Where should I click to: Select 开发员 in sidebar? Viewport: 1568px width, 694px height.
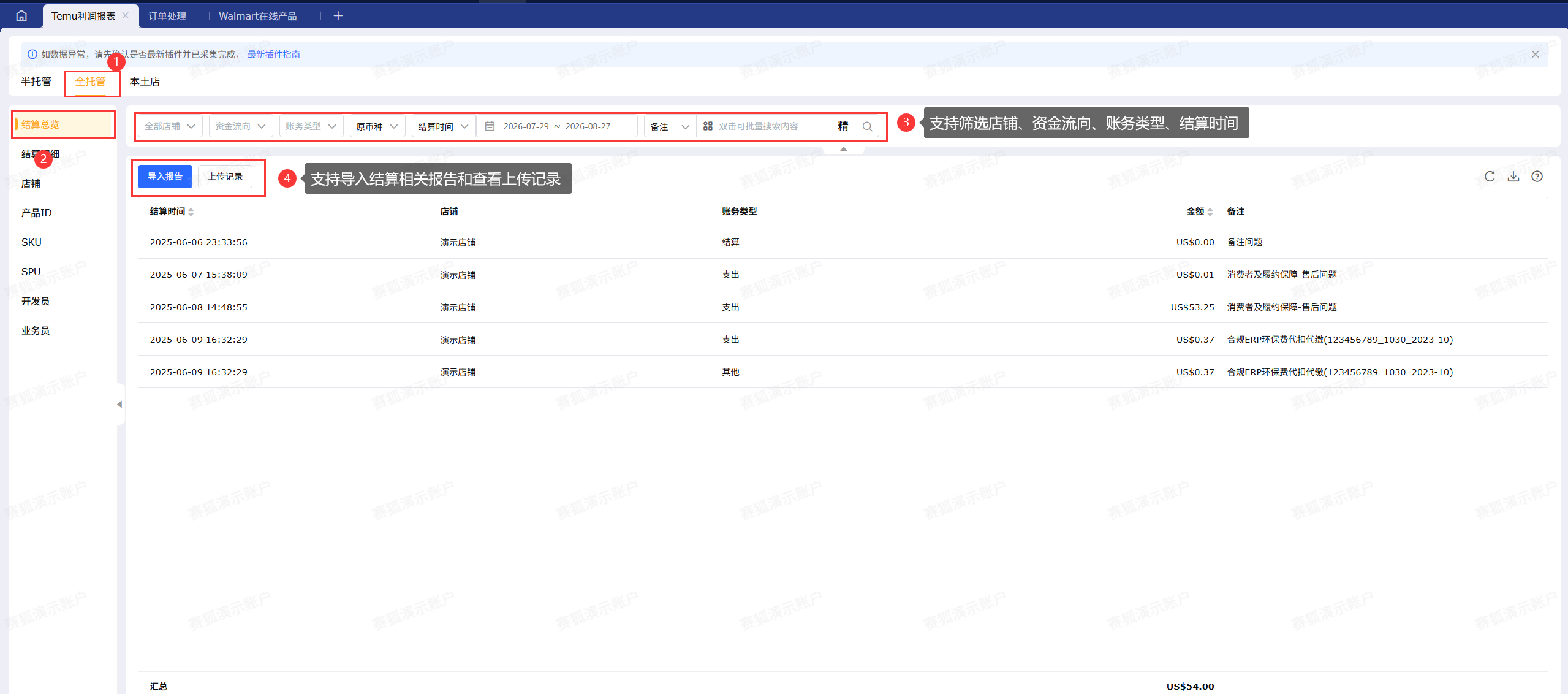[x=36, y=301]
